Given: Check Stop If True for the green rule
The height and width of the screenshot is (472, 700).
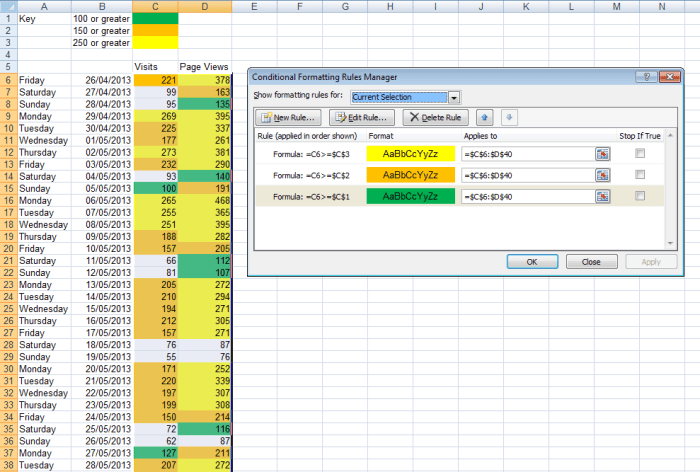Looking at the screenshot, I should (x=640, y=196).
